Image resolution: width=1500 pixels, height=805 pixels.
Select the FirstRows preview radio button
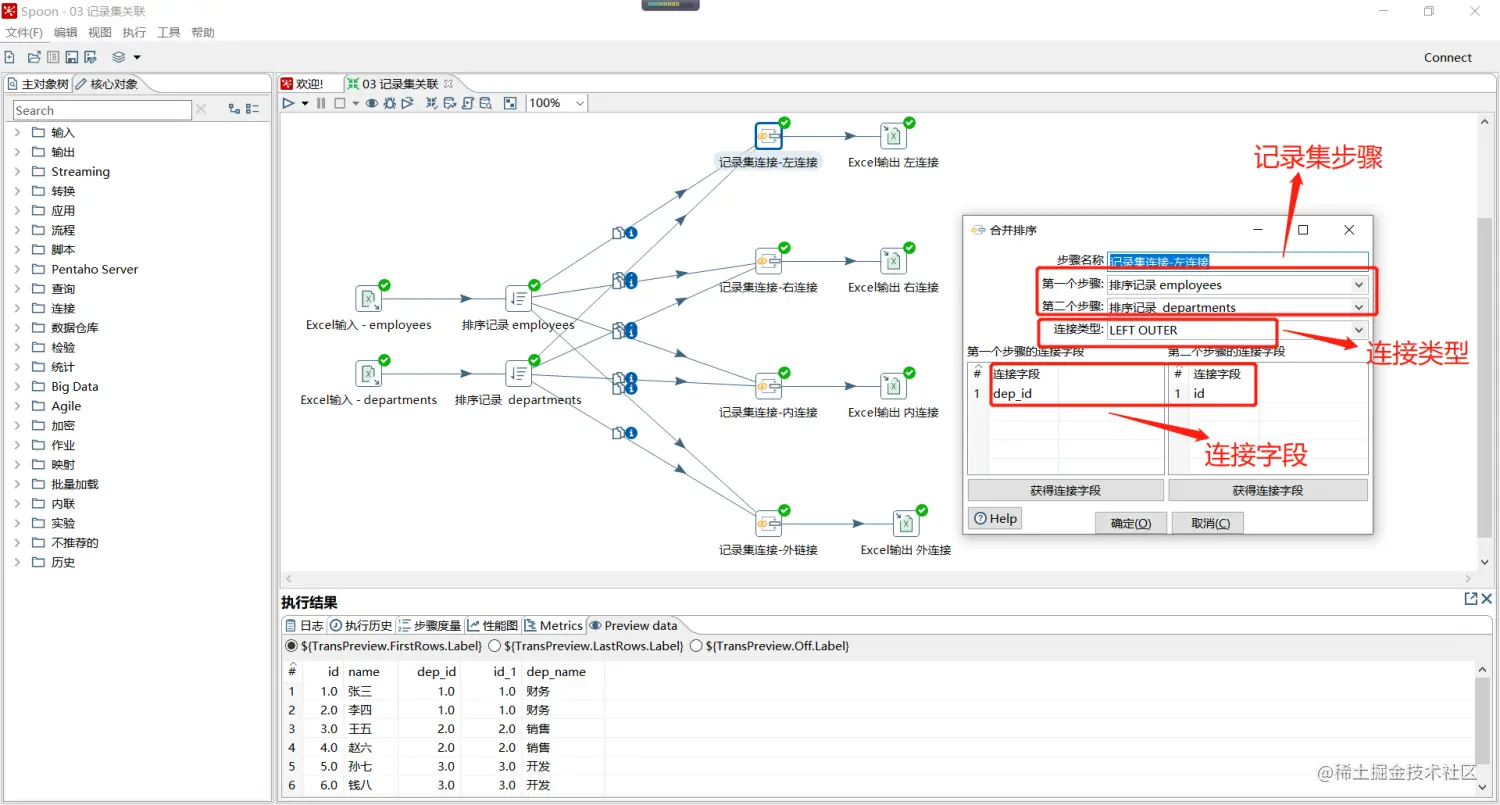(291, 646)
